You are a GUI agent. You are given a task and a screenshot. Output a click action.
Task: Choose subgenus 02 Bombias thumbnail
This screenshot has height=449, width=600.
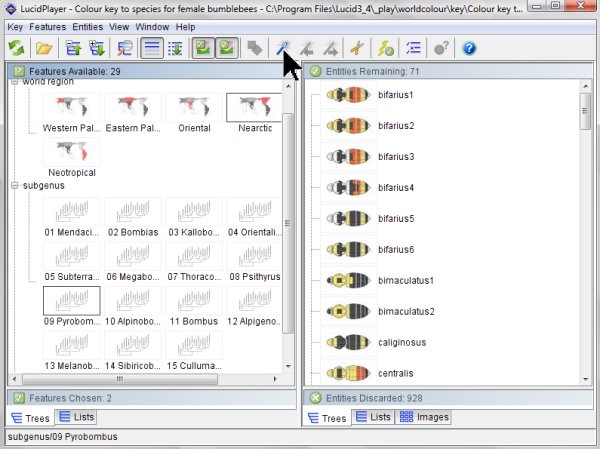pyautogui.click(x=133, y=212)
